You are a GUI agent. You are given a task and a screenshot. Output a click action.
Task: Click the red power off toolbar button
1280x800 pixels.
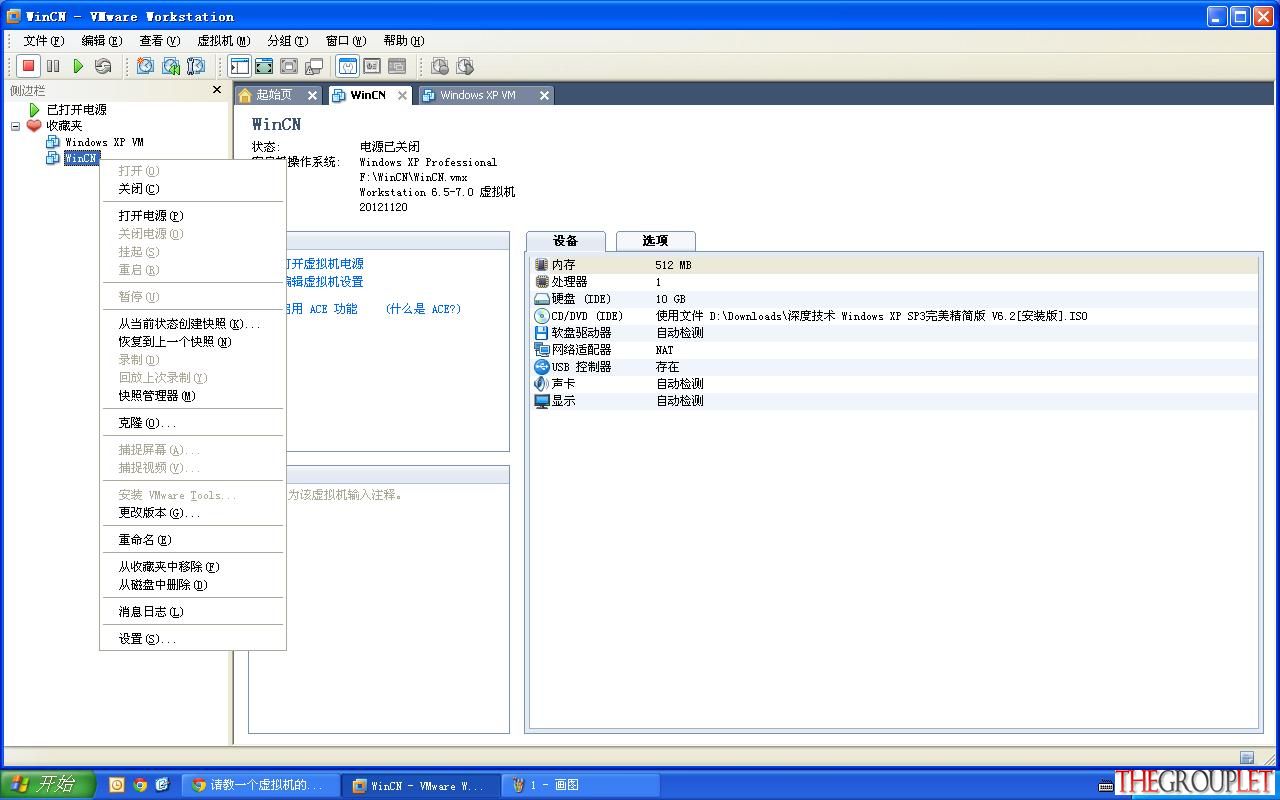pyautogui.click(x=28, y=66)
